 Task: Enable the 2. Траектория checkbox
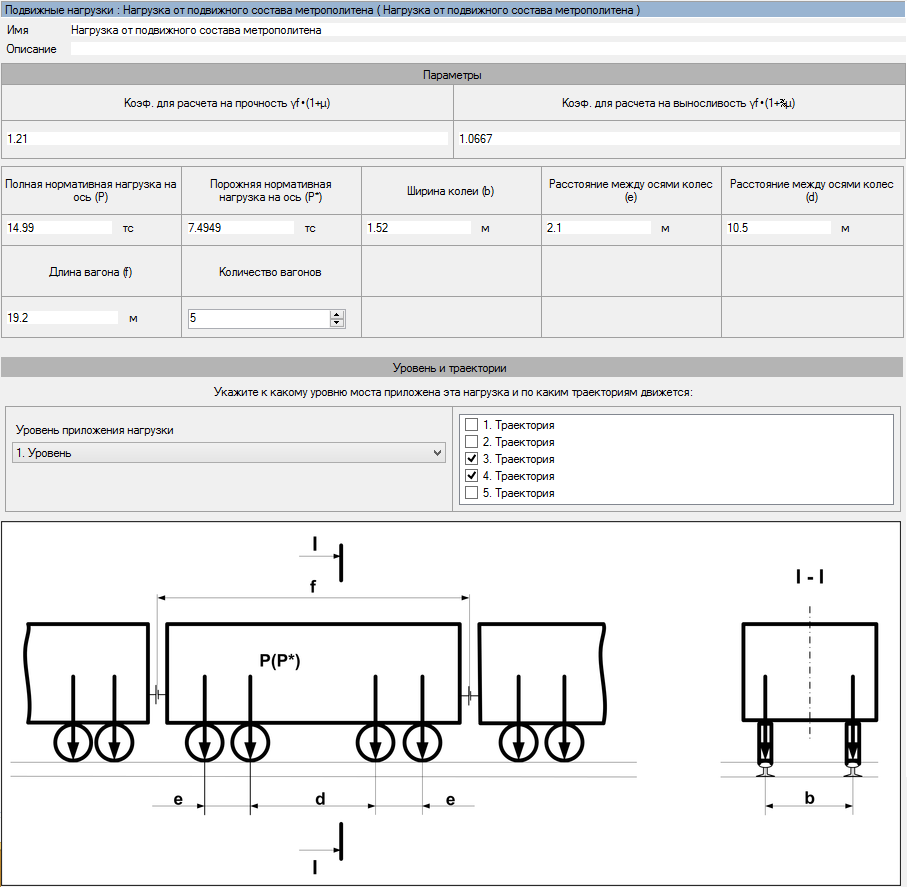click(472, 442)
